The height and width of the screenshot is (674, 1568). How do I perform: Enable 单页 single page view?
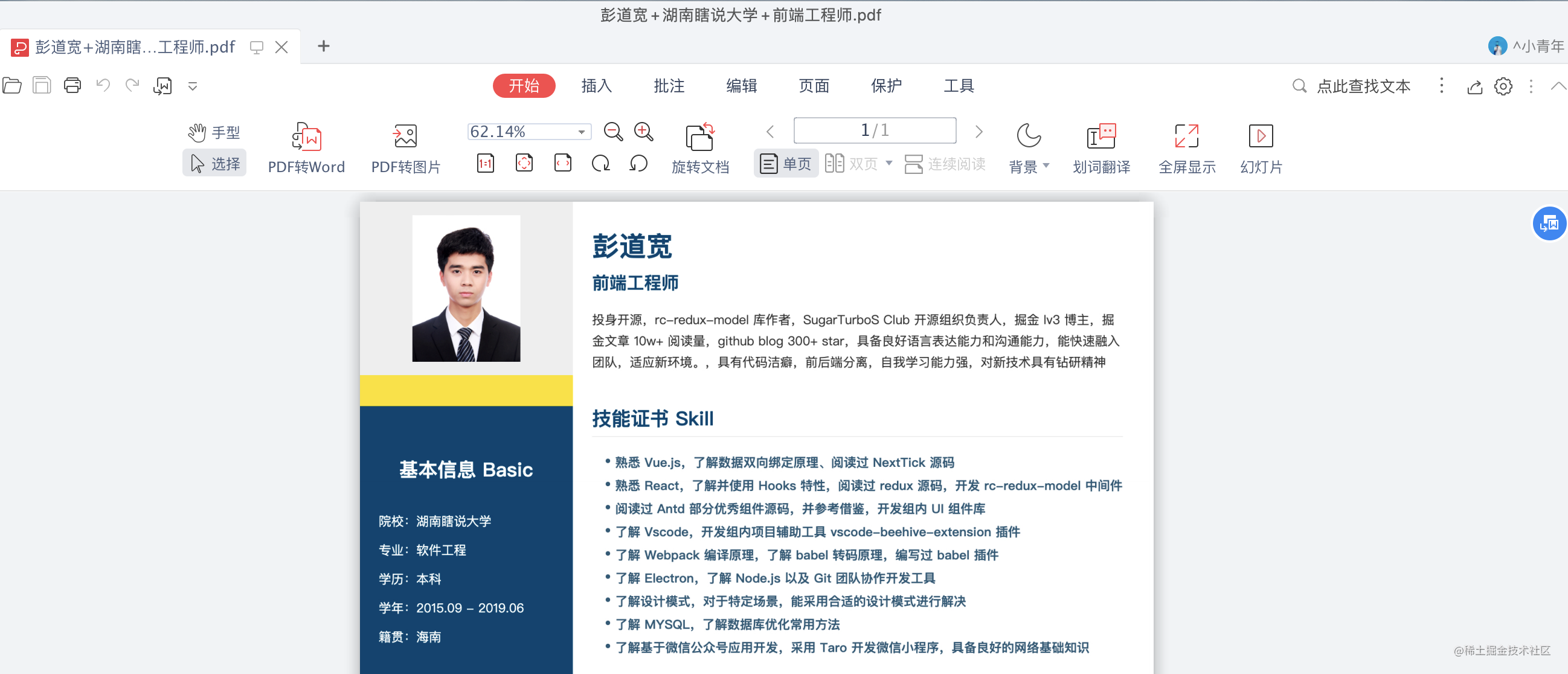pos(786,164)
